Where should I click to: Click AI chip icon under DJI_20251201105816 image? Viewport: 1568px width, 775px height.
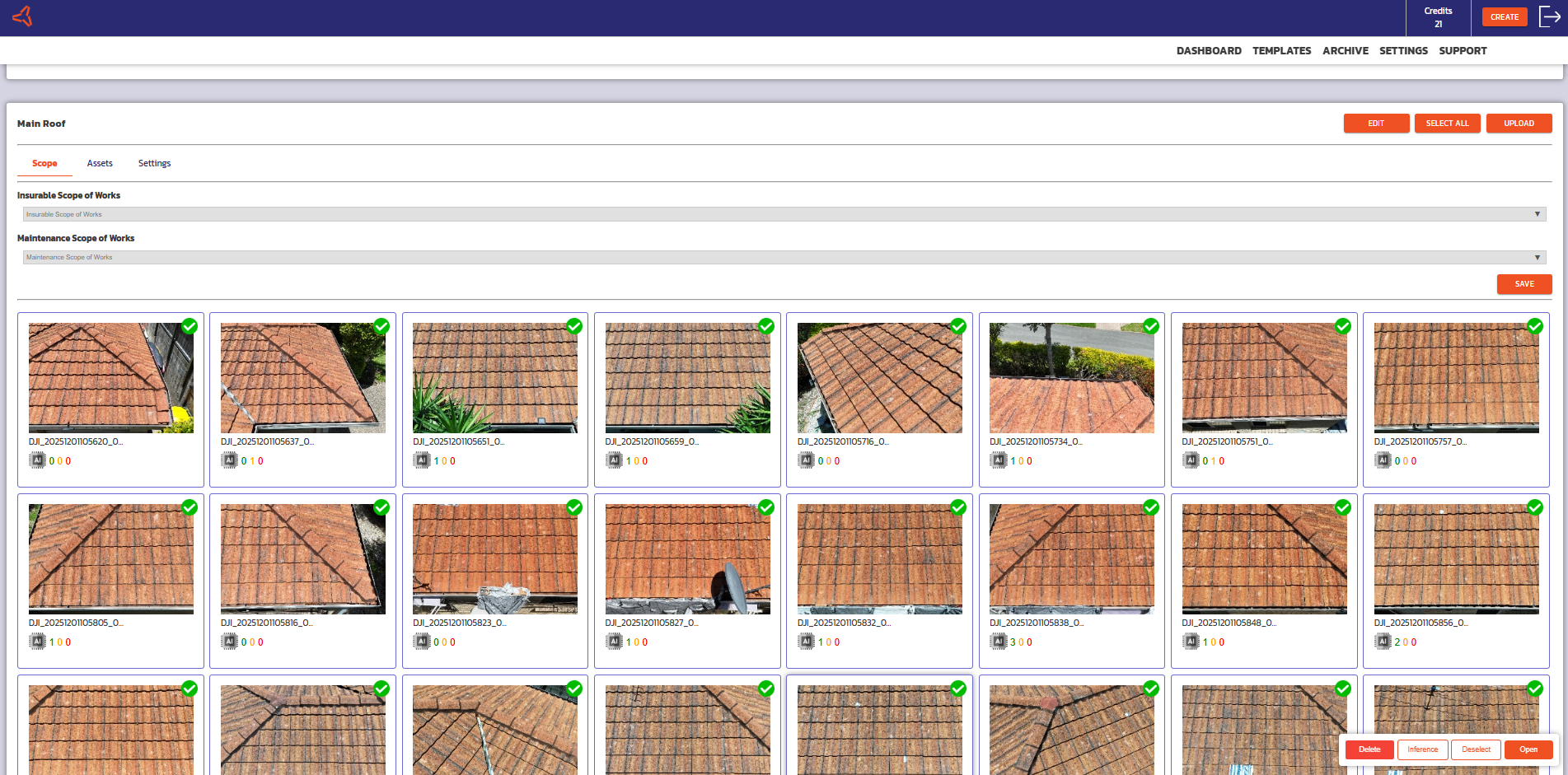coord(229,642)
